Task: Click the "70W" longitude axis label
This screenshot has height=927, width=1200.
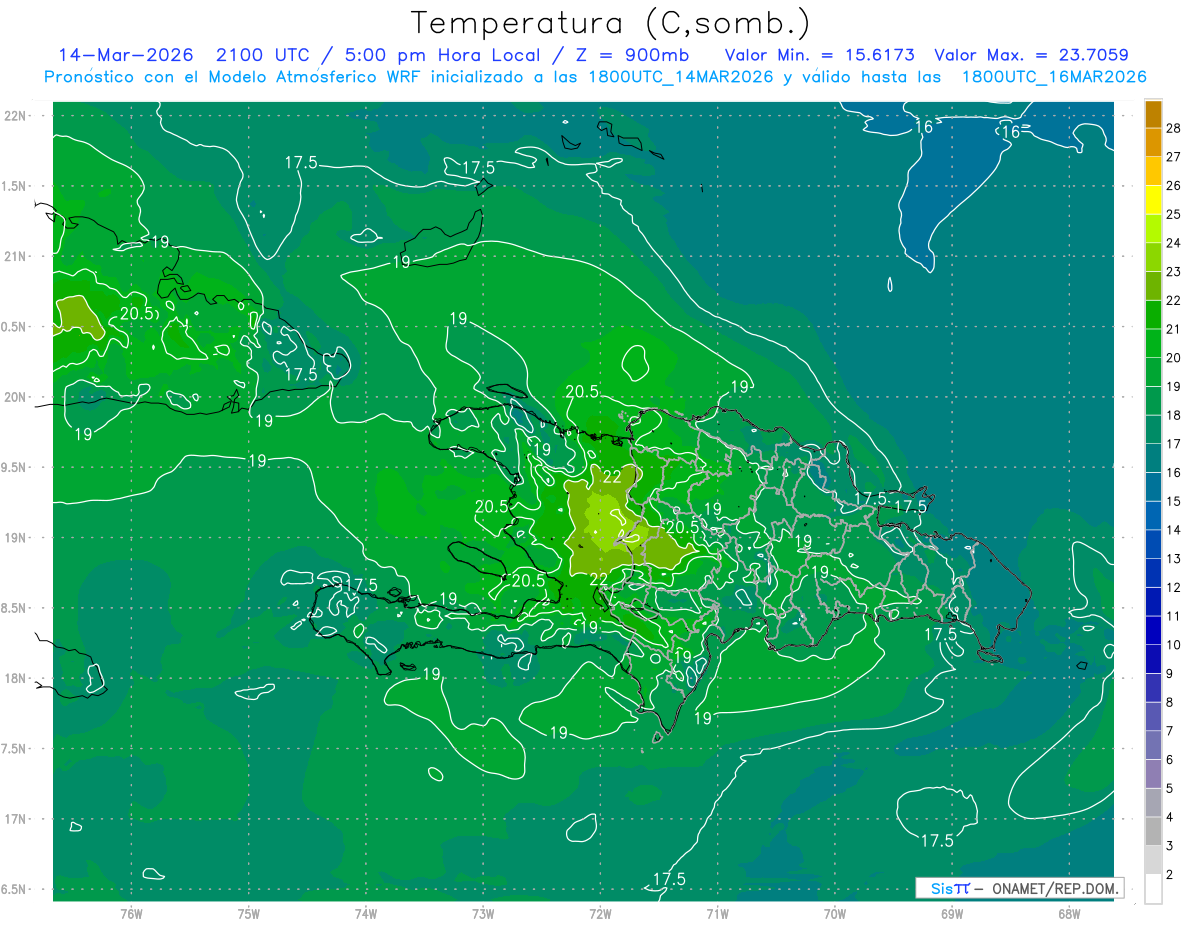Action: [834, 914]
